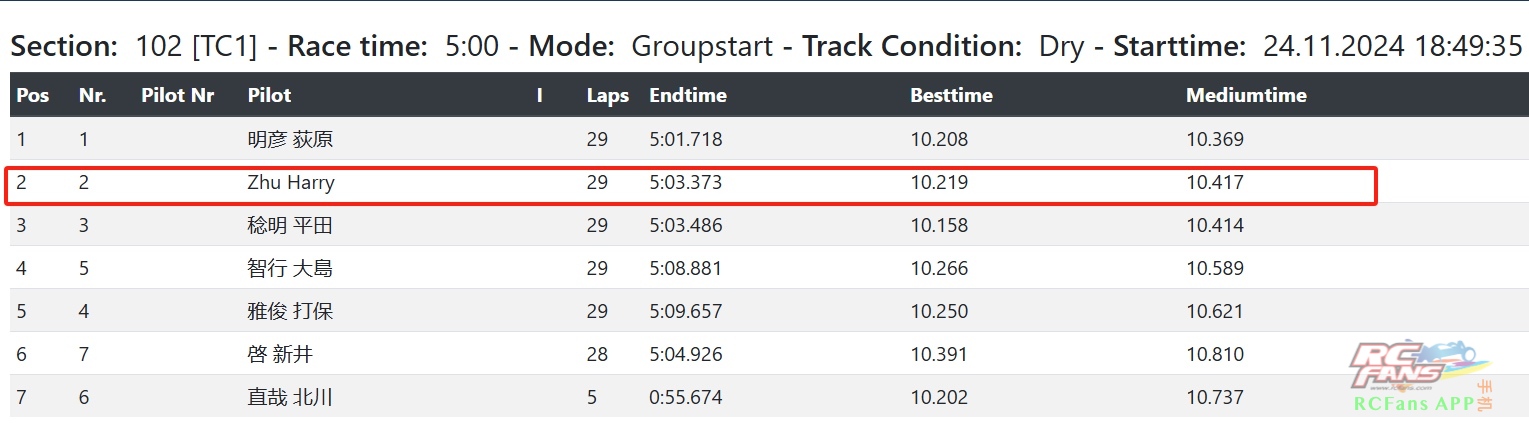Click the Nr. column header
The height and width of the screenshot is (442, 1529).
pyautogui.click(x=92, y=96)
